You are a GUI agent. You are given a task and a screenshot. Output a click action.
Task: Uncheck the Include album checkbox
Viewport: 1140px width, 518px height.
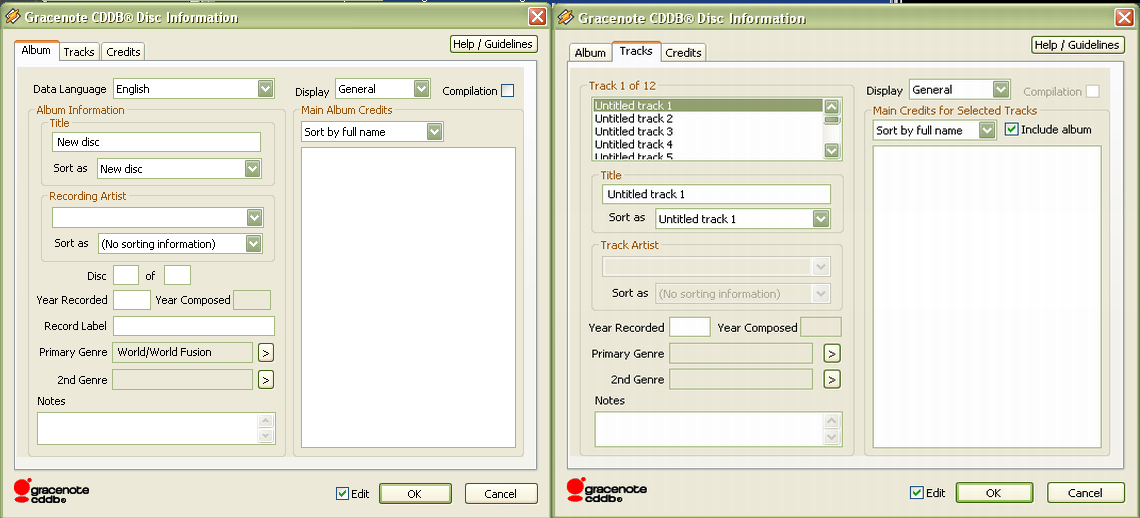[1011, 130]
